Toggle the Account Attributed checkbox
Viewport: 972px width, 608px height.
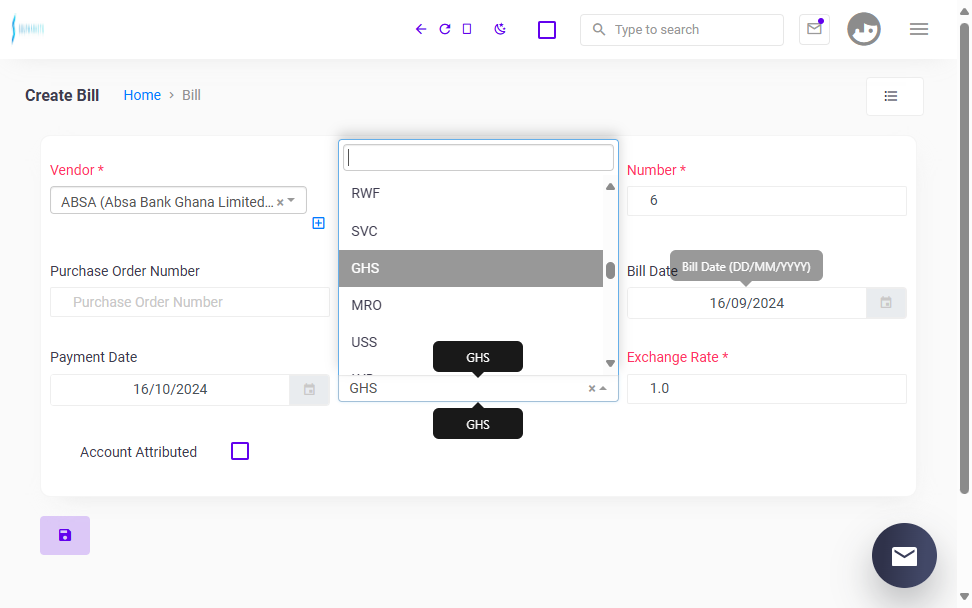pos(240,451)
